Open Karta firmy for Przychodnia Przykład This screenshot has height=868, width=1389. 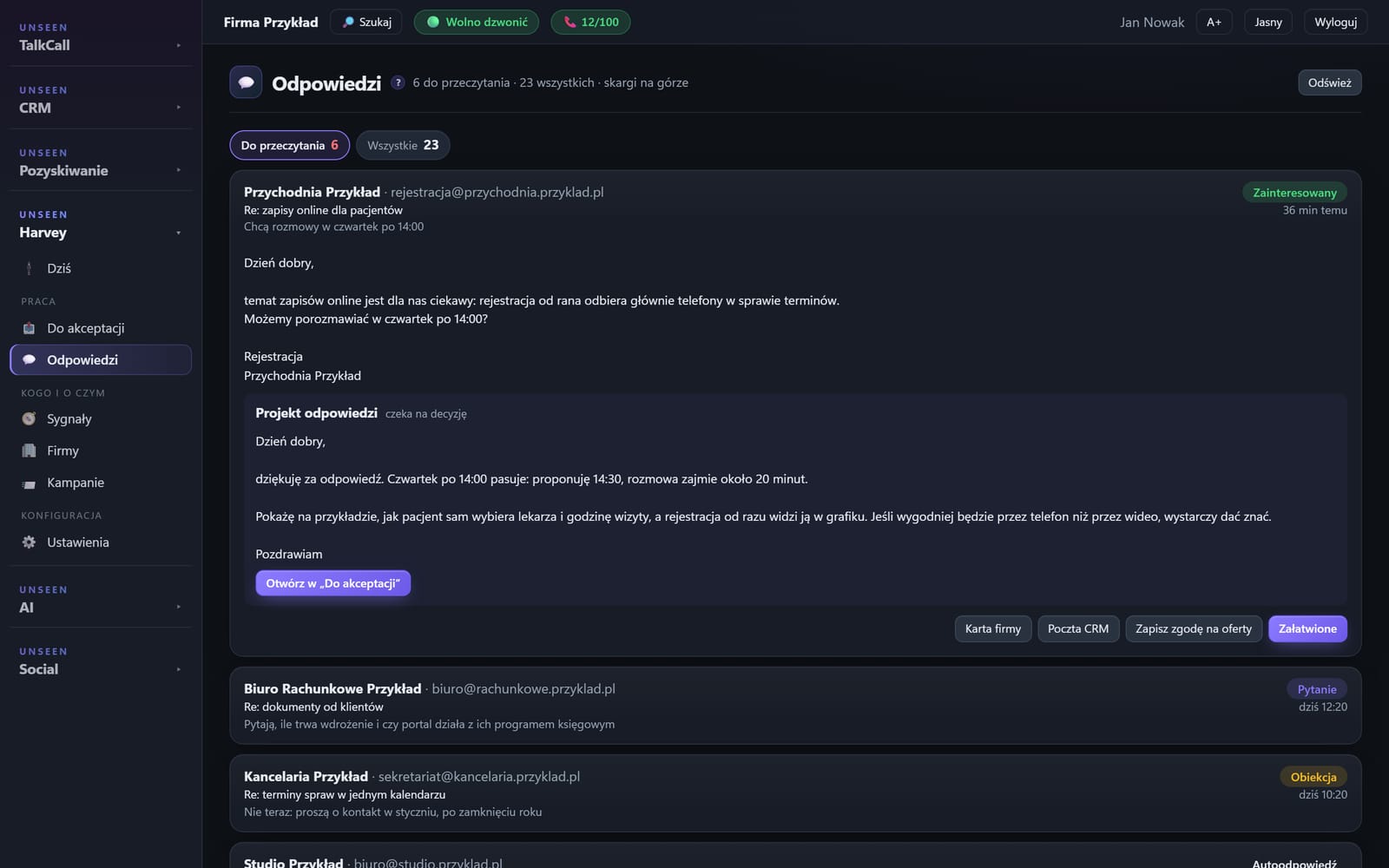point(993,628)
